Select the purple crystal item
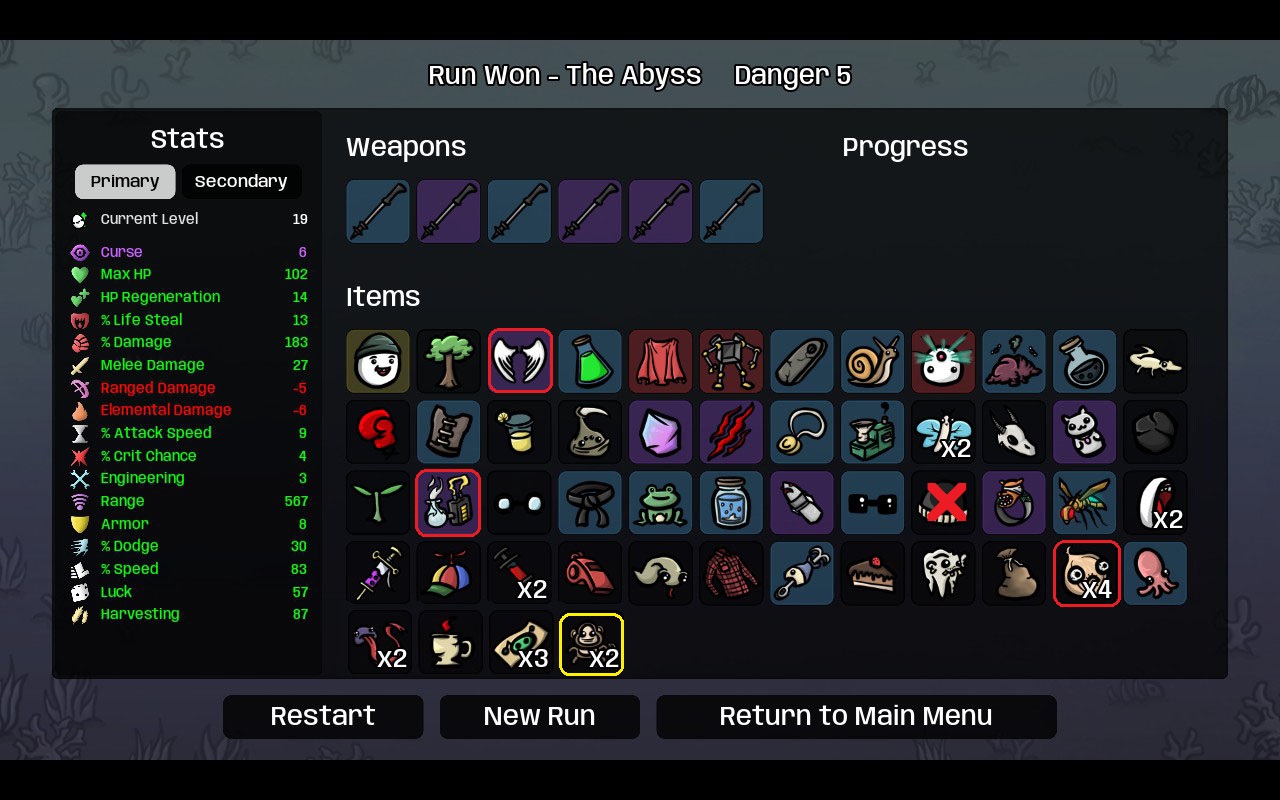This screenshot has width=1280, height=800. click(661, 432)
